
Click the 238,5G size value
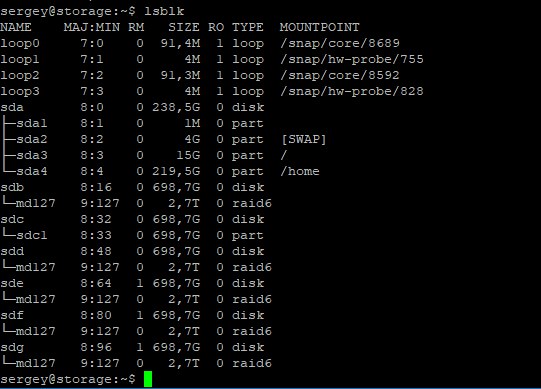pos(176,107)
